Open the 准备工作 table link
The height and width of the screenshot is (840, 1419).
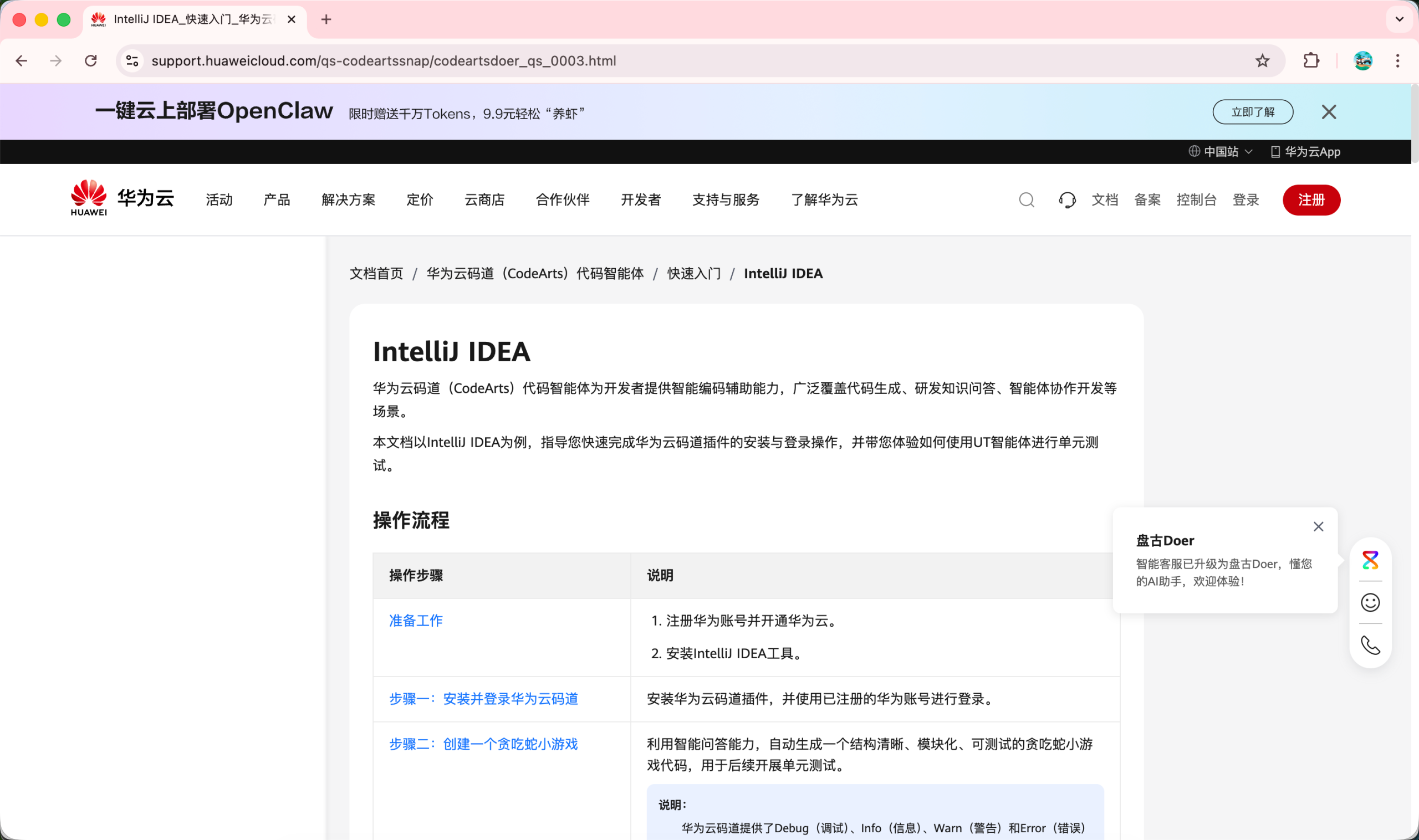(416, 621)
